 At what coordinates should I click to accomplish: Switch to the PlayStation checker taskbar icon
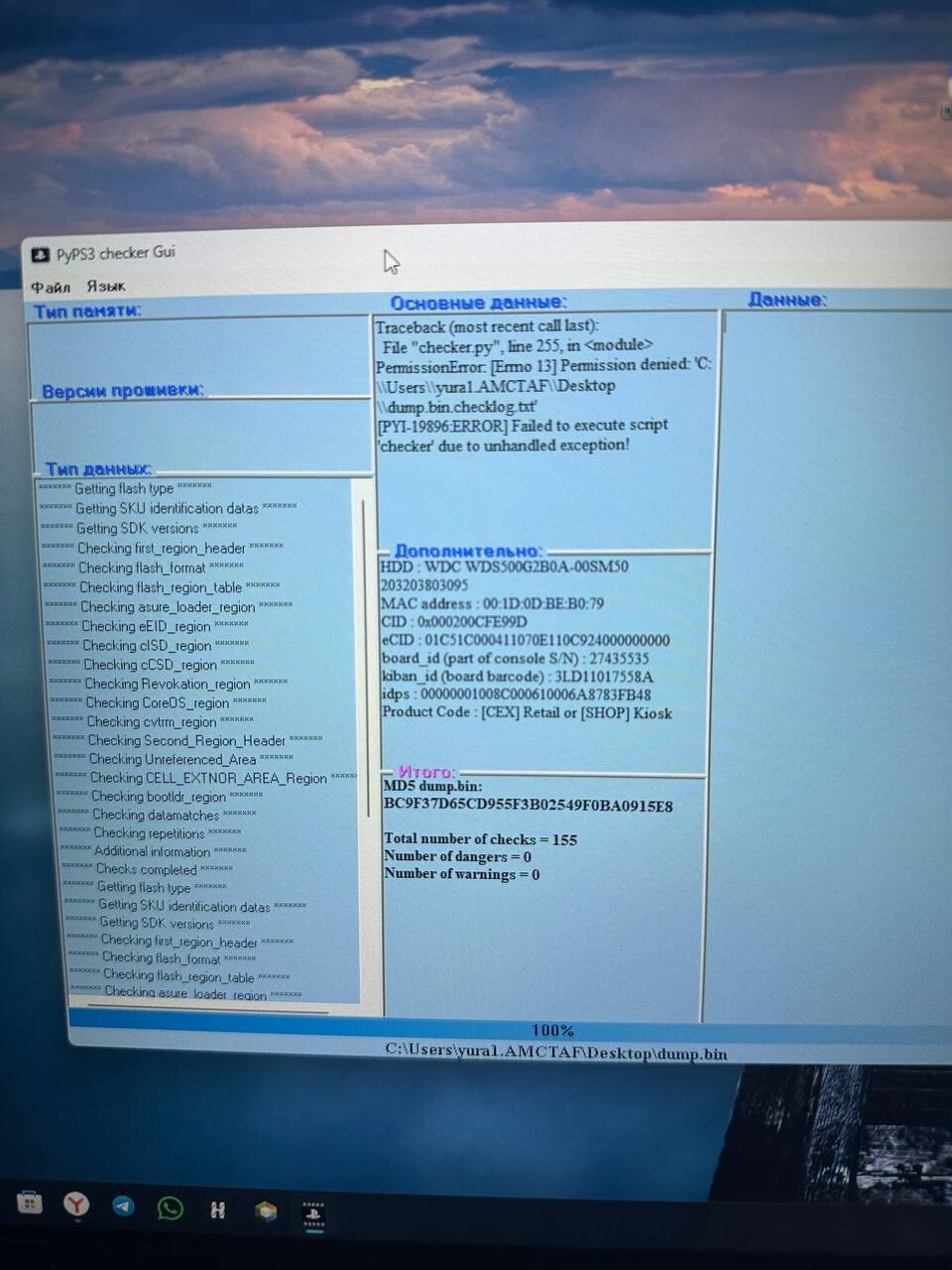pos(313,1212)
